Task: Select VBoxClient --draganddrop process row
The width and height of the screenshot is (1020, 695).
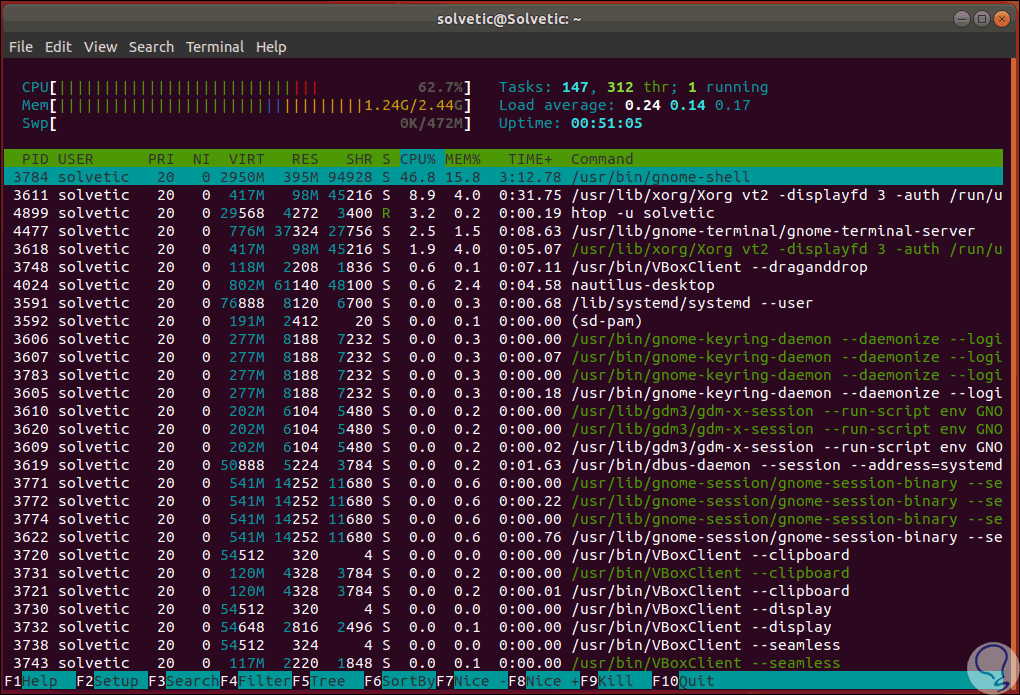Action: 503,267
